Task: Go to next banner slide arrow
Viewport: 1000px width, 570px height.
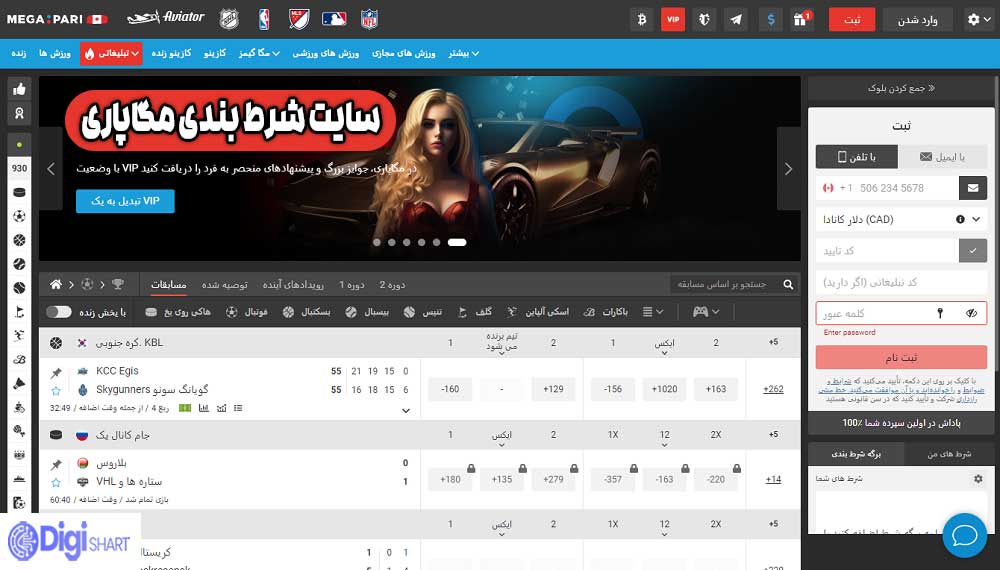Action: click(788, 169)
